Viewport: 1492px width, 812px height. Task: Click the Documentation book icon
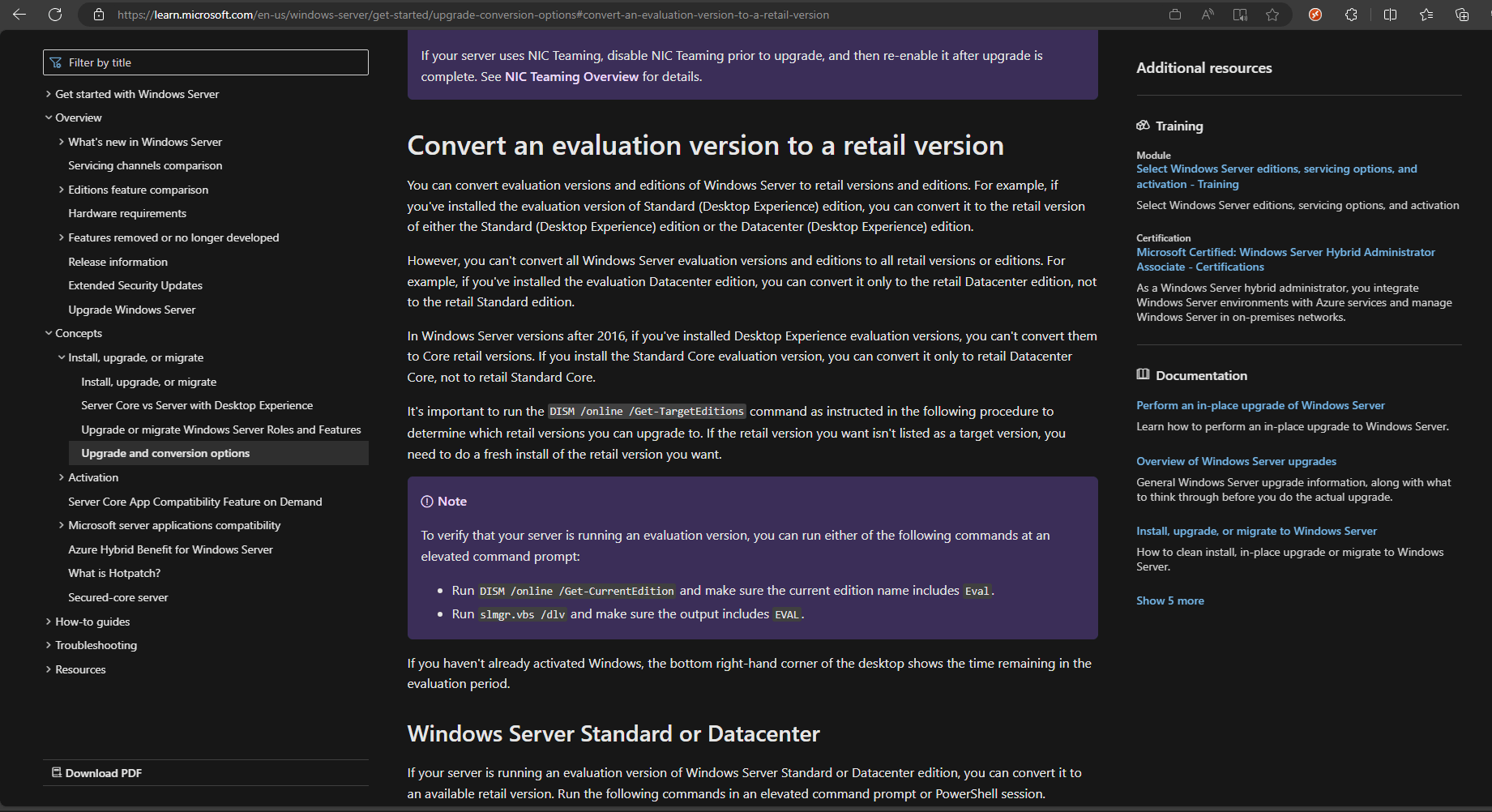(1143, 374)
